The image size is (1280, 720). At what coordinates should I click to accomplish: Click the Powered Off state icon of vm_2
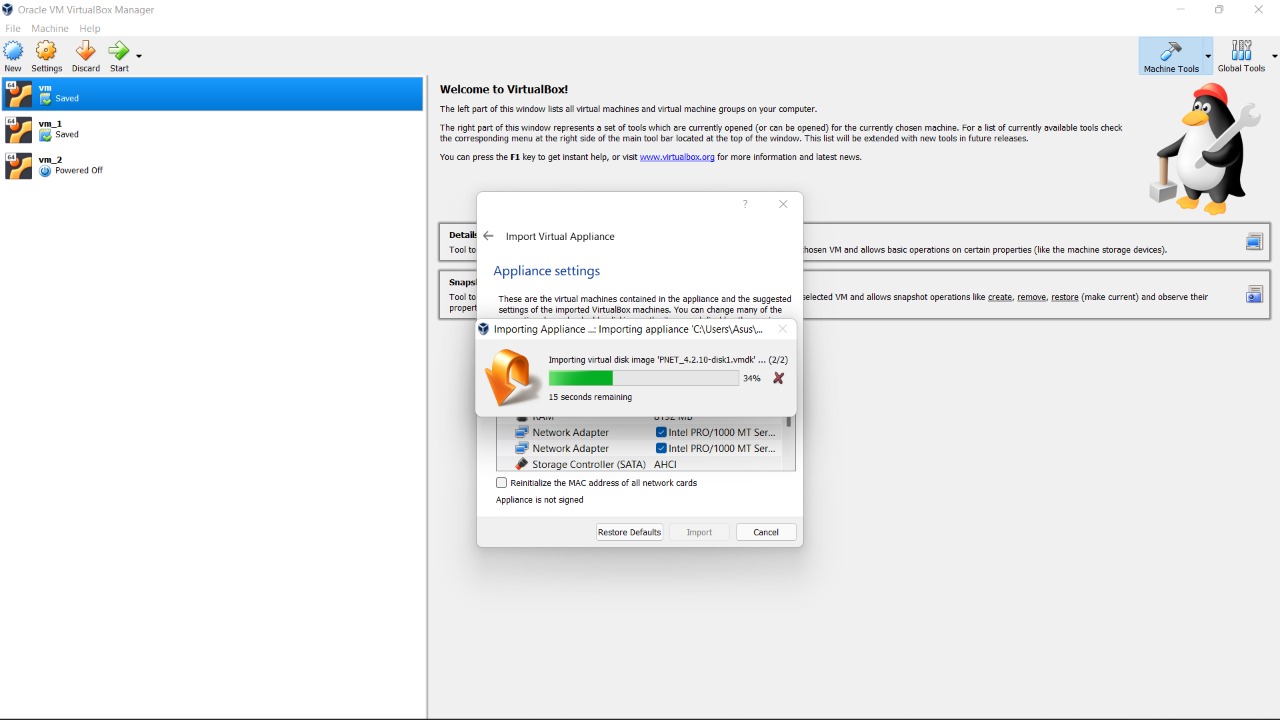click(45, 172)
